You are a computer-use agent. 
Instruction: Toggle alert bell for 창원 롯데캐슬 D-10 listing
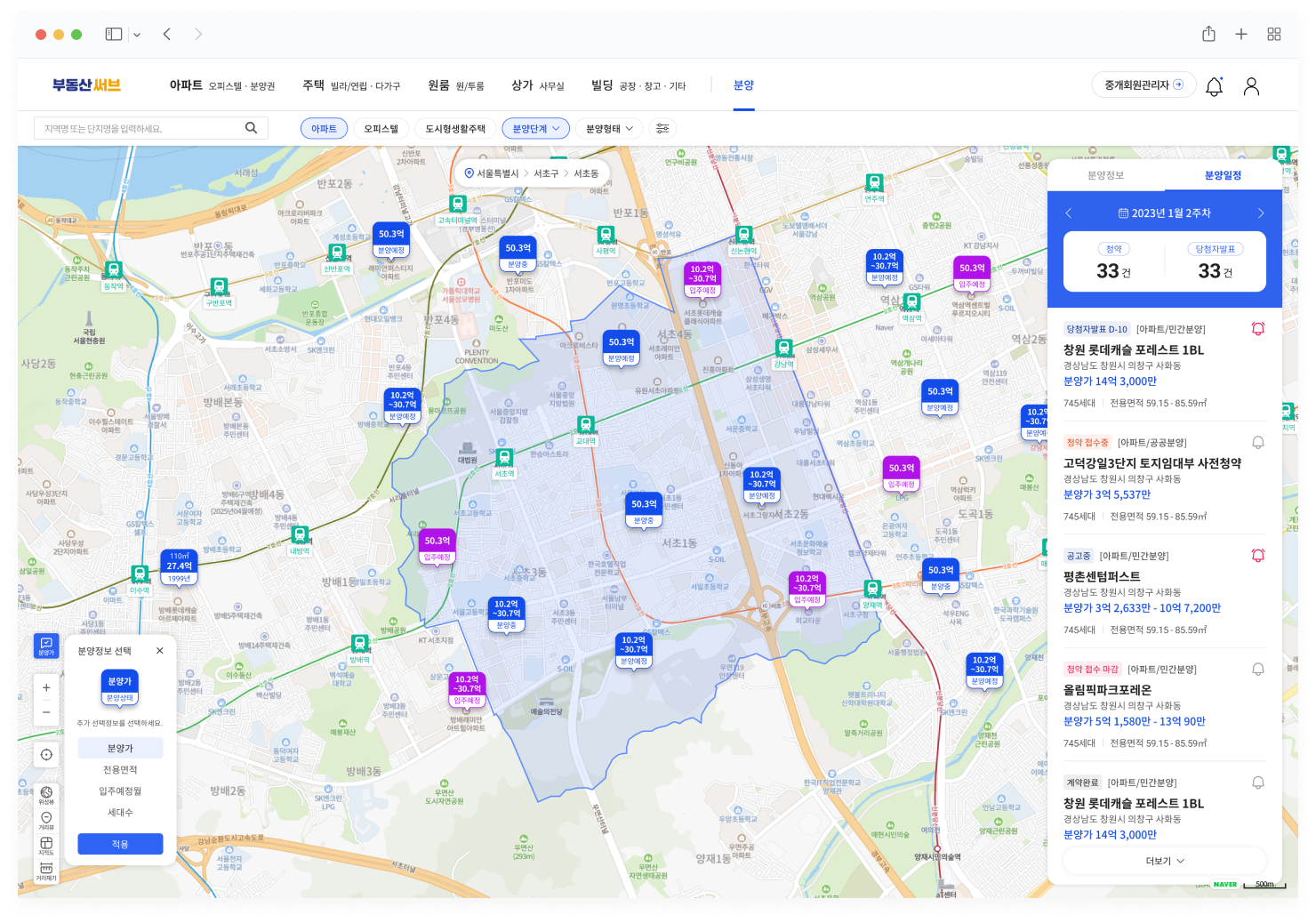(x=1258, y=329)
